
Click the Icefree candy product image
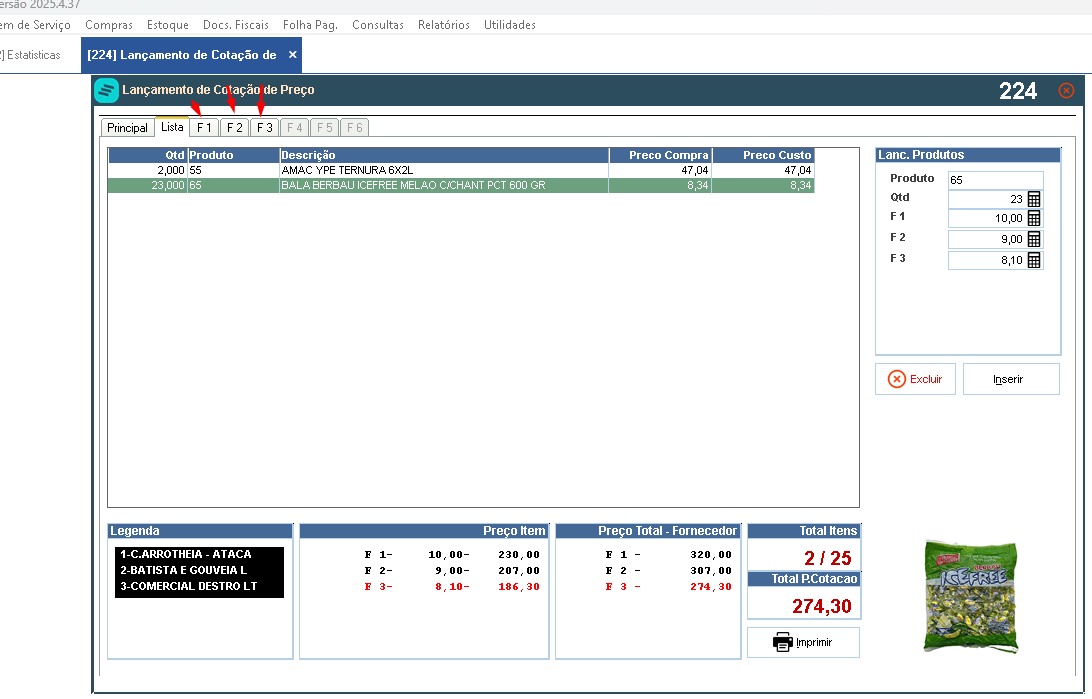[971, 596]
